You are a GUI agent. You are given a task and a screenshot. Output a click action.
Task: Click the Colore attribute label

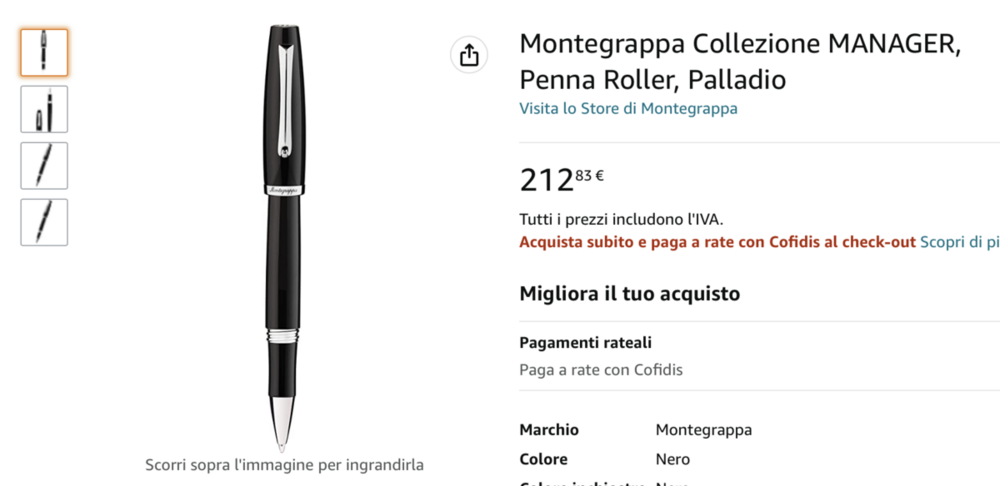pyautogui.click(x=543, y=459)
